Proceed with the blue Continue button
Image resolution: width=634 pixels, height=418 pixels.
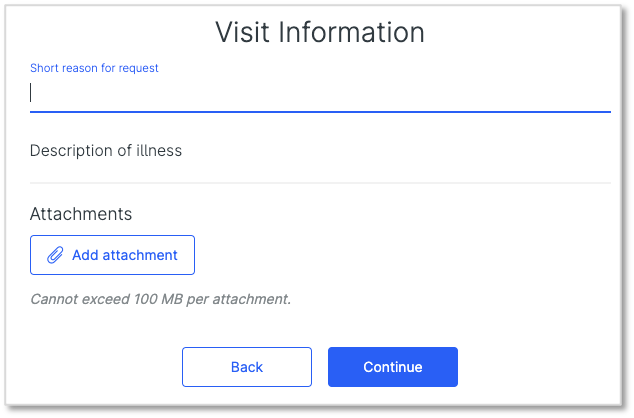point(393,367)
